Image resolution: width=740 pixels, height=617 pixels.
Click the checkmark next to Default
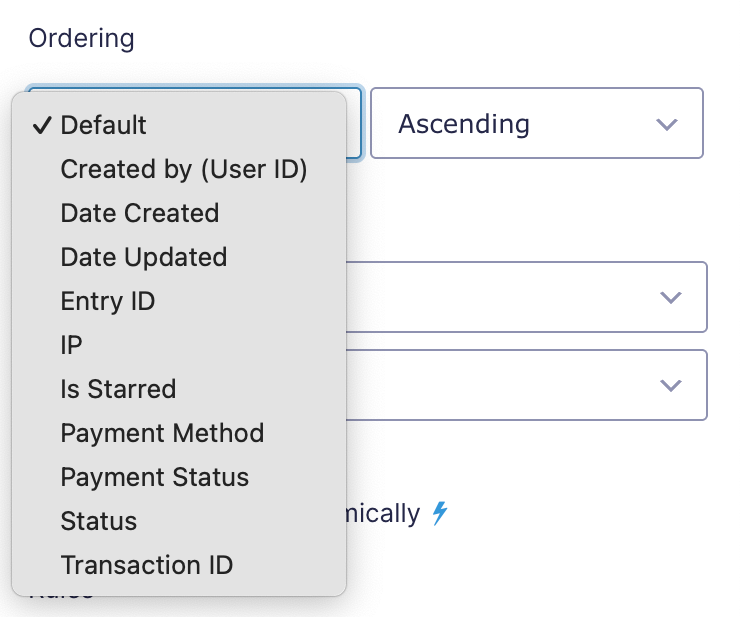(42, 125)
